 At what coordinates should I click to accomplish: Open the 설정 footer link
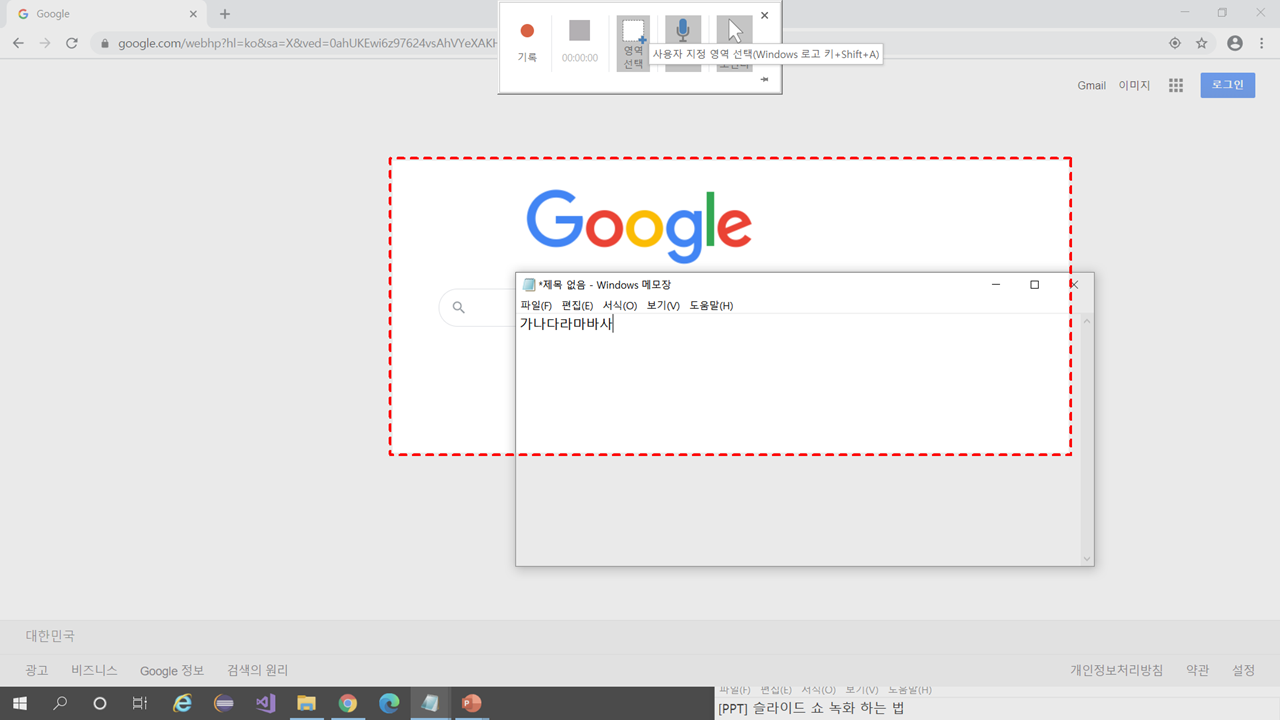[x=1243, y=670]
